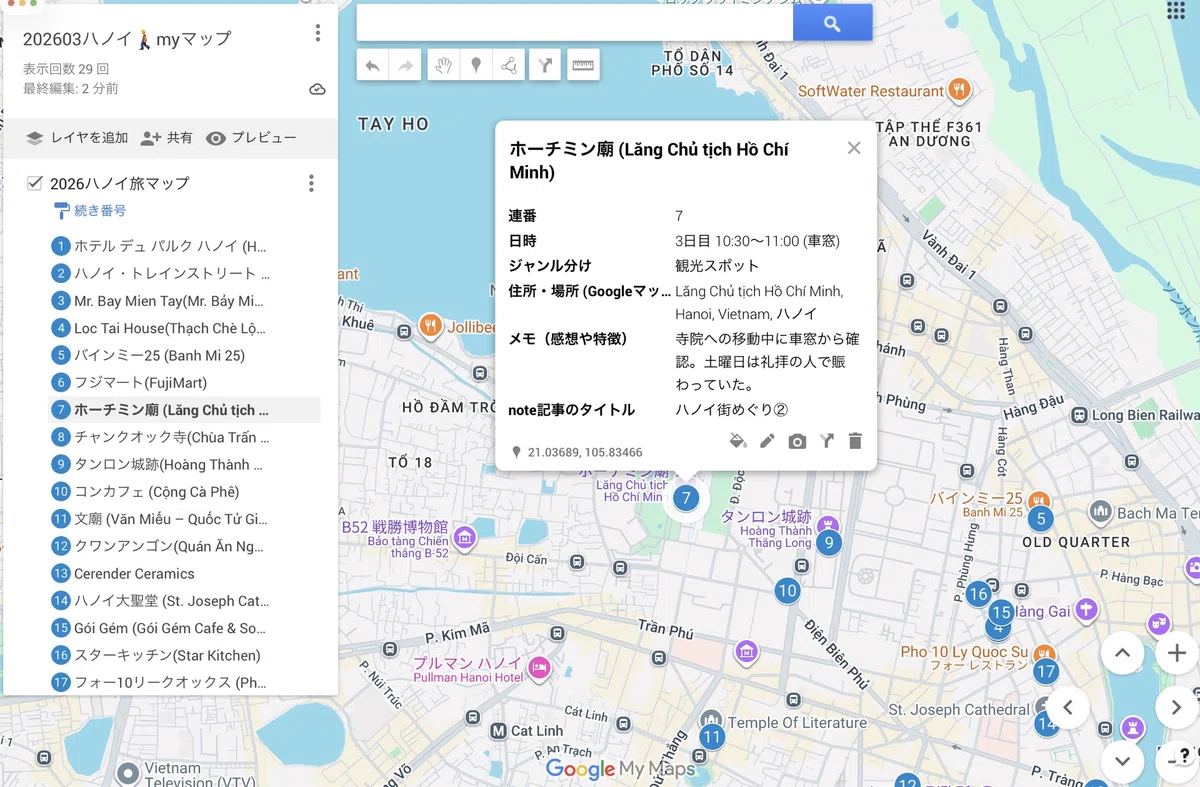
Task: Zoom in with the plus button
Action: 1177,653
